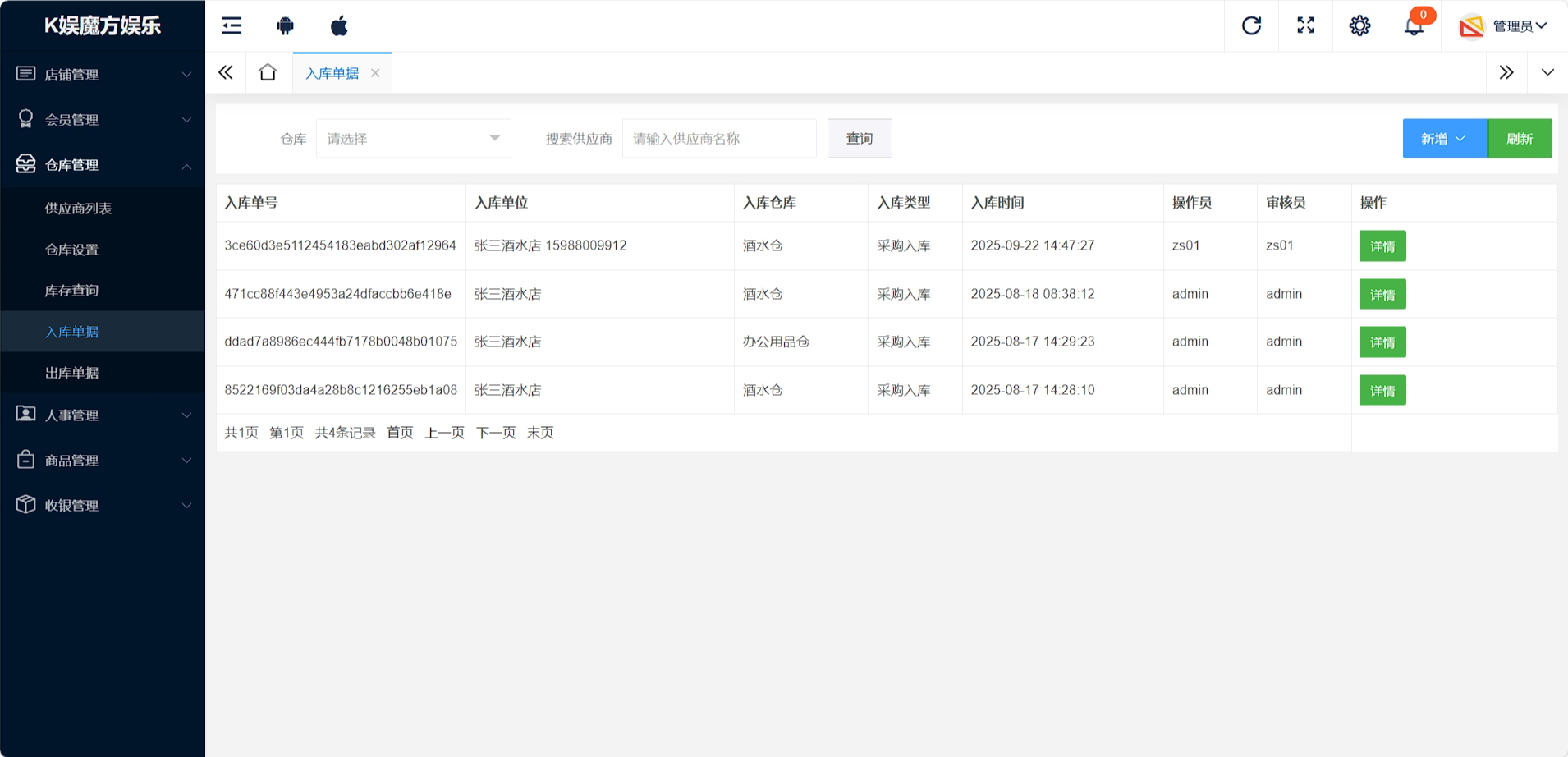
Task: Collapse the sidebar with the menu fold icon
Action: (x=232, y=26)
